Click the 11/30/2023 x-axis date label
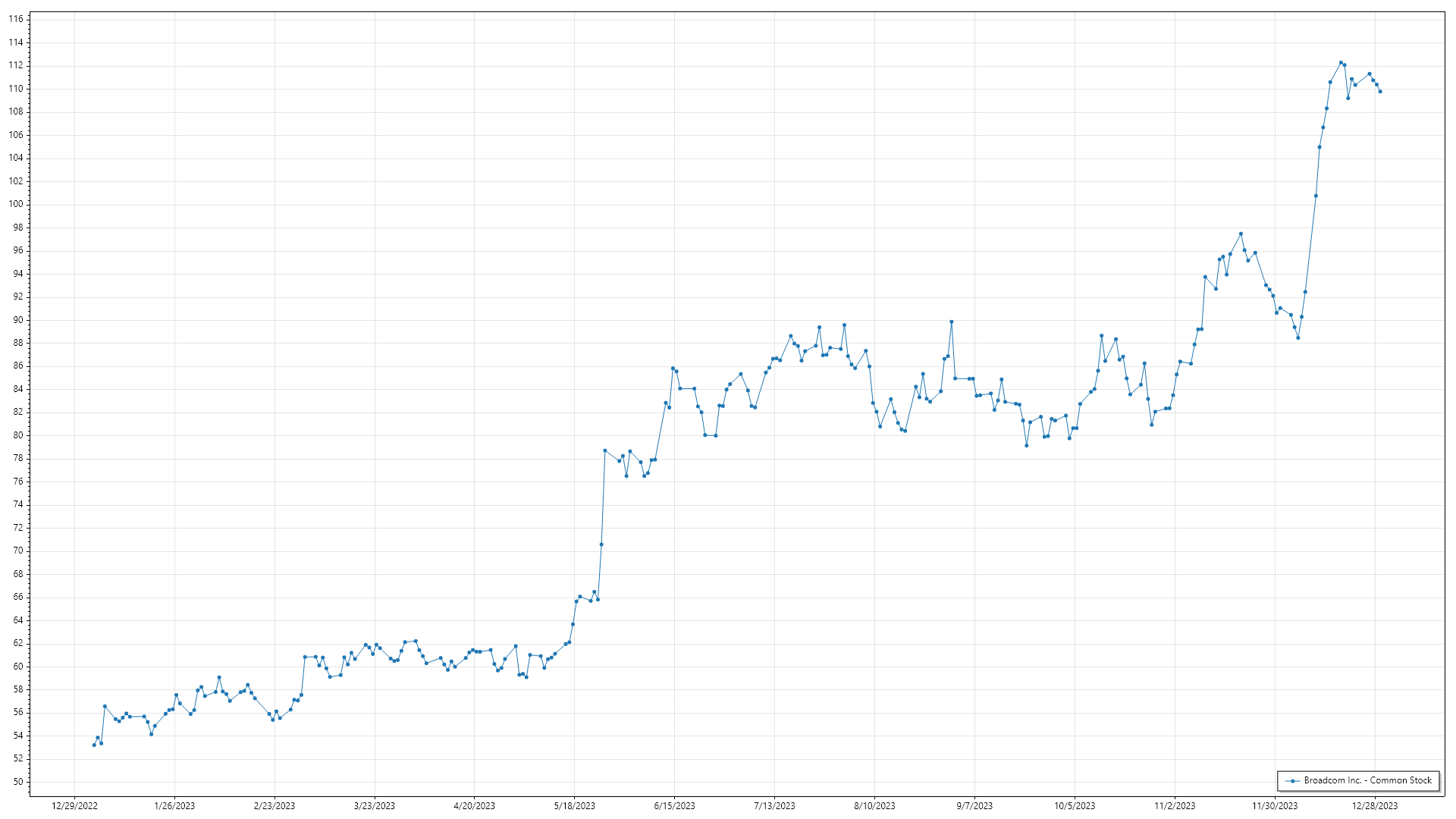This screenshot has height=819, width=1456. coord(1275,806)
